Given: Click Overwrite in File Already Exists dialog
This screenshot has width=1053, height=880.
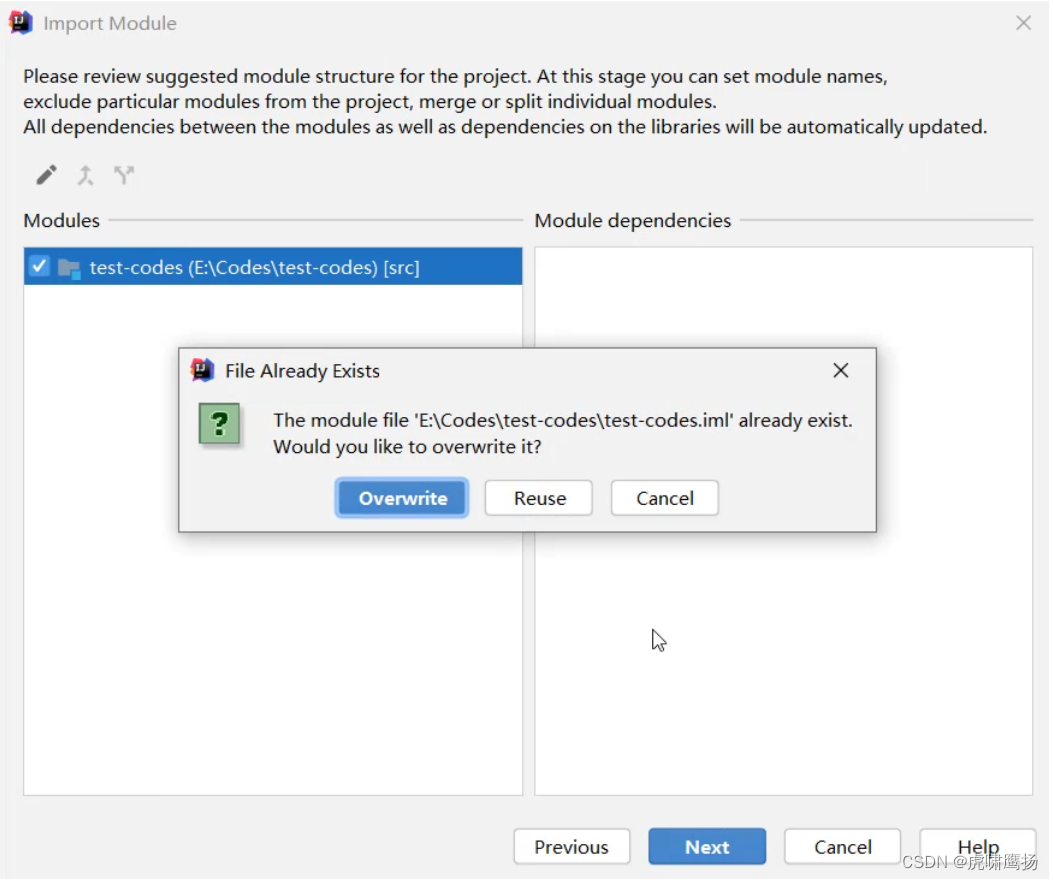Looking at the screenshot, I should 402,498.
